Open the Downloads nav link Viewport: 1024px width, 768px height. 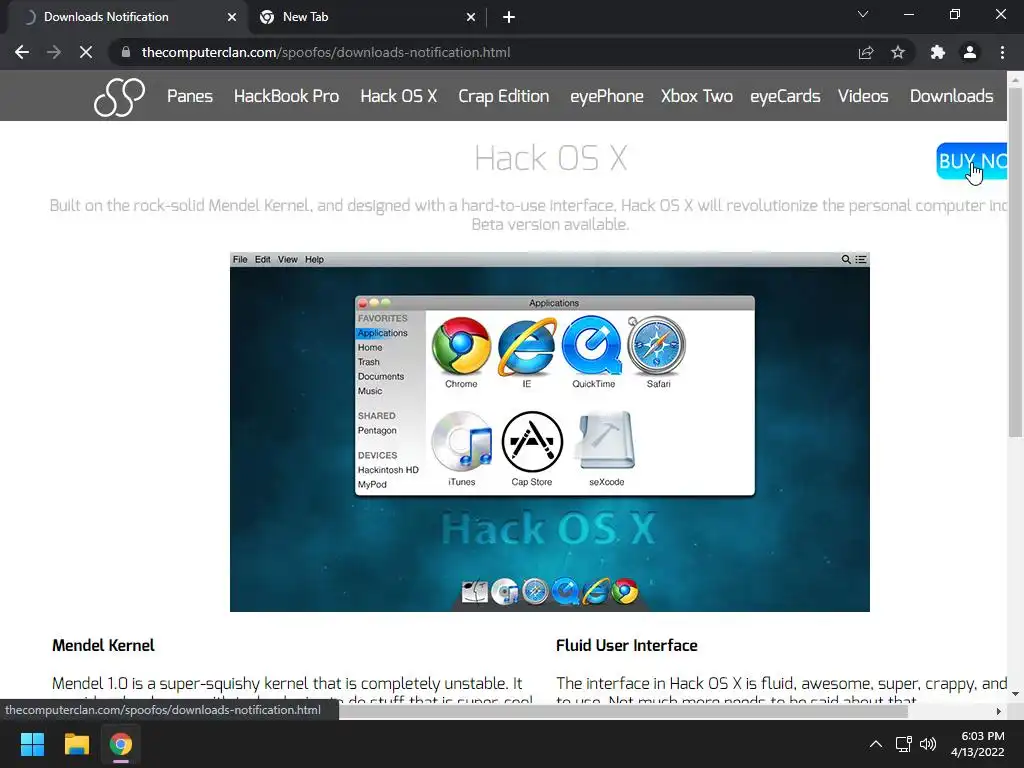(x=952, y=96)
